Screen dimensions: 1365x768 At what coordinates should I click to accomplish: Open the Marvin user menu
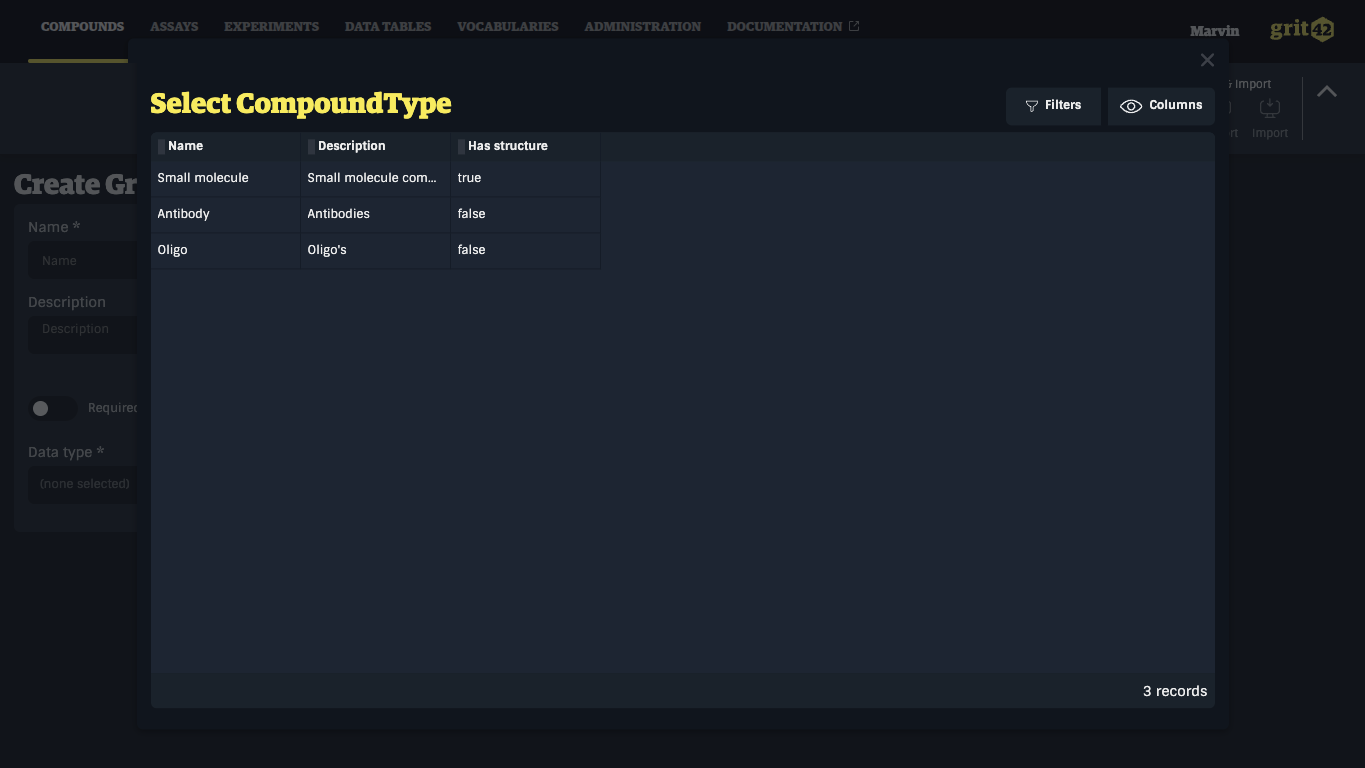tap(1214, 31)
